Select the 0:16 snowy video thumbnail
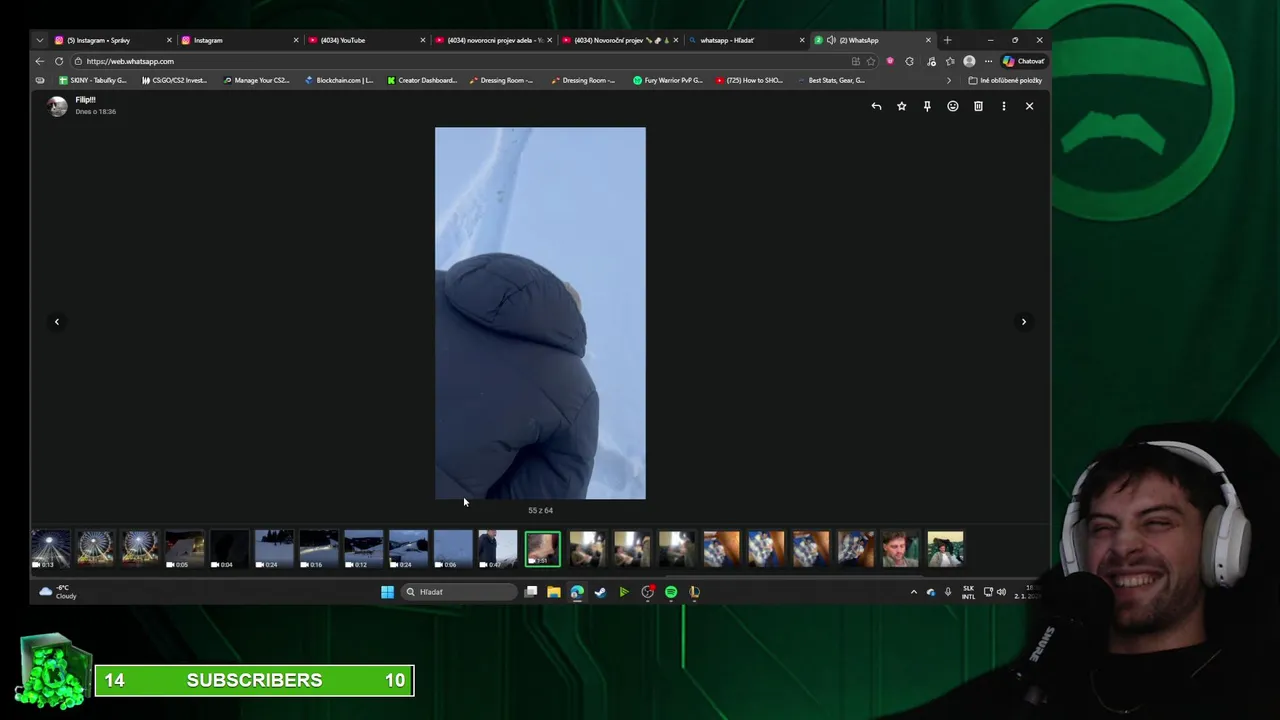 point(319,549)
